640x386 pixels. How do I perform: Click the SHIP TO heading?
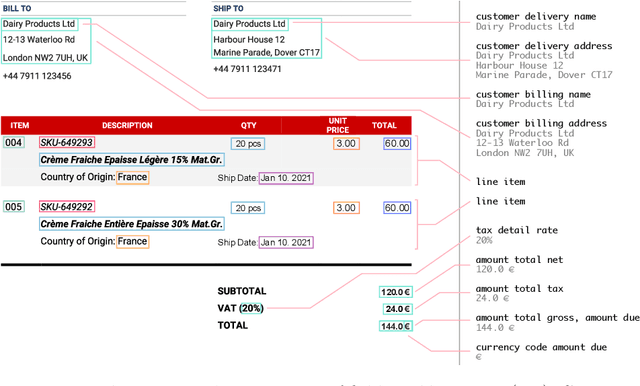(x=228, y=9)
